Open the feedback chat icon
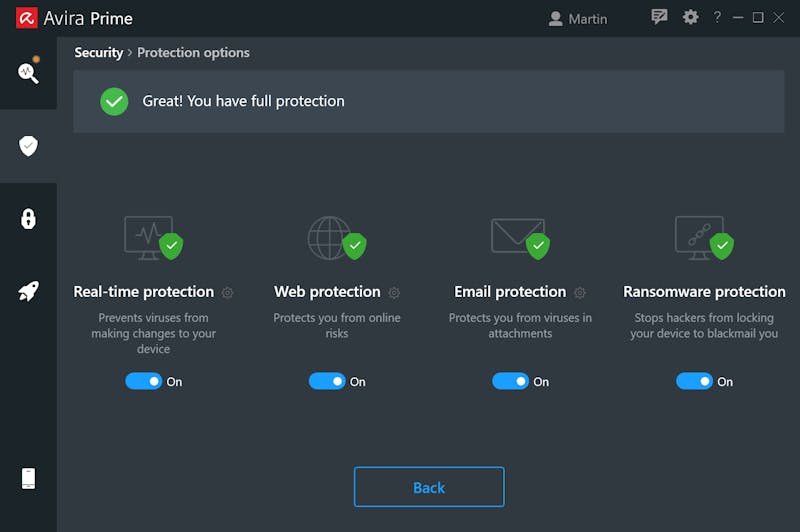 click(659, 17)
